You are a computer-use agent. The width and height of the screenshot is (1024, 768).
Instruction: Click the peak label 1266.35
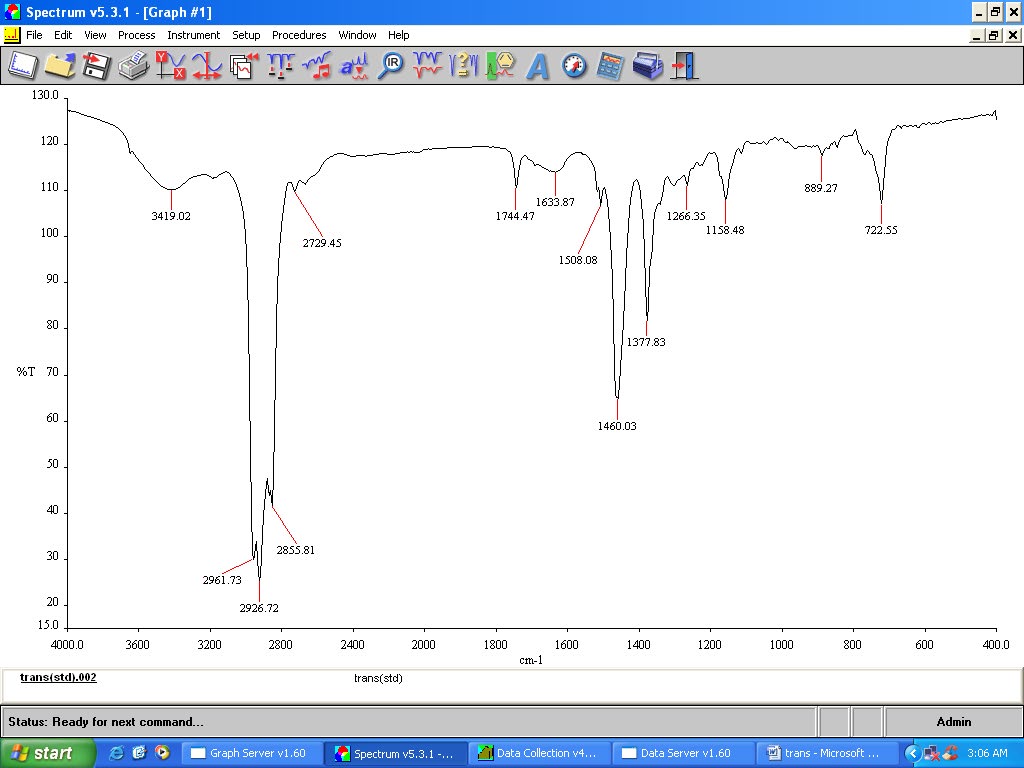(686, 216)
